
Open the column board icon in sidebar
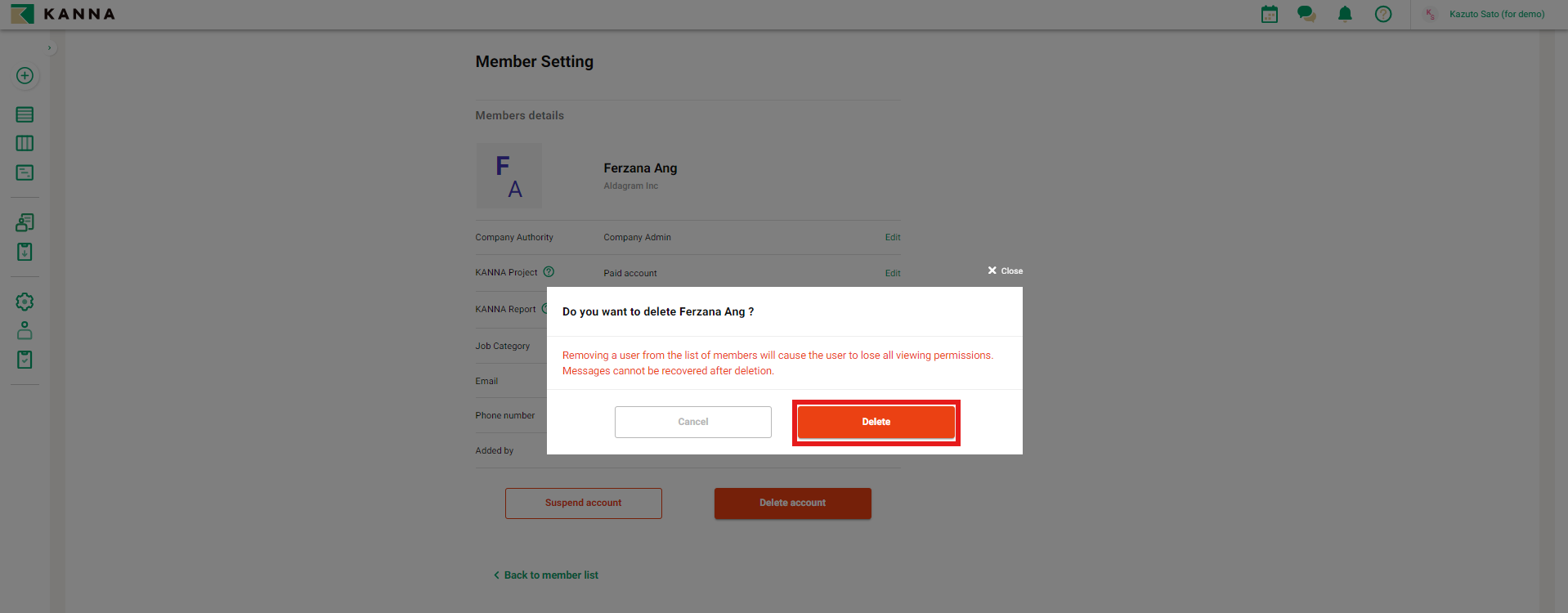(x=25, y=144)
